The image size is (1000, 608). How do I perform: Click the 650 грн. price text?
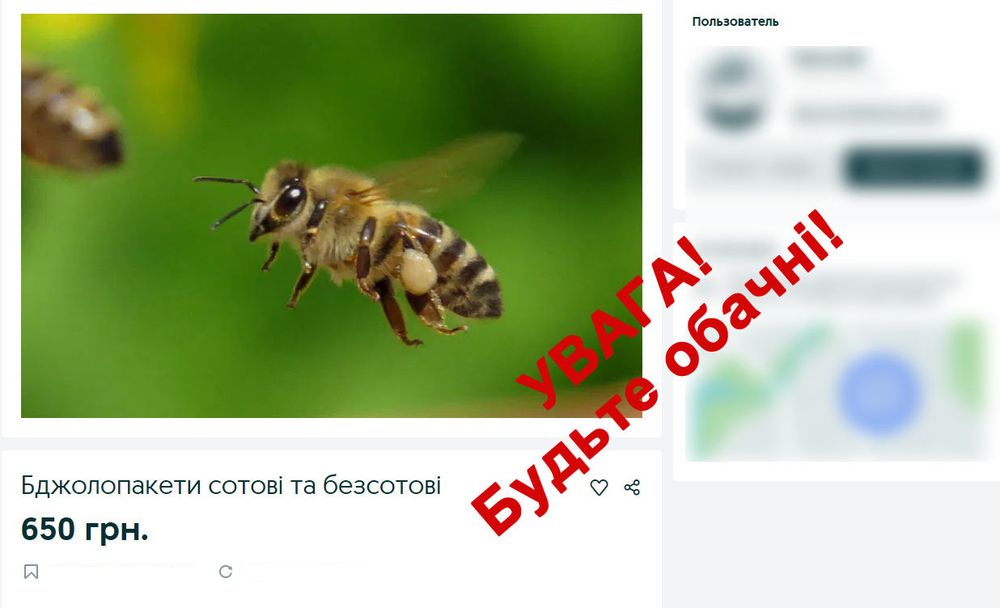point(85,529)
